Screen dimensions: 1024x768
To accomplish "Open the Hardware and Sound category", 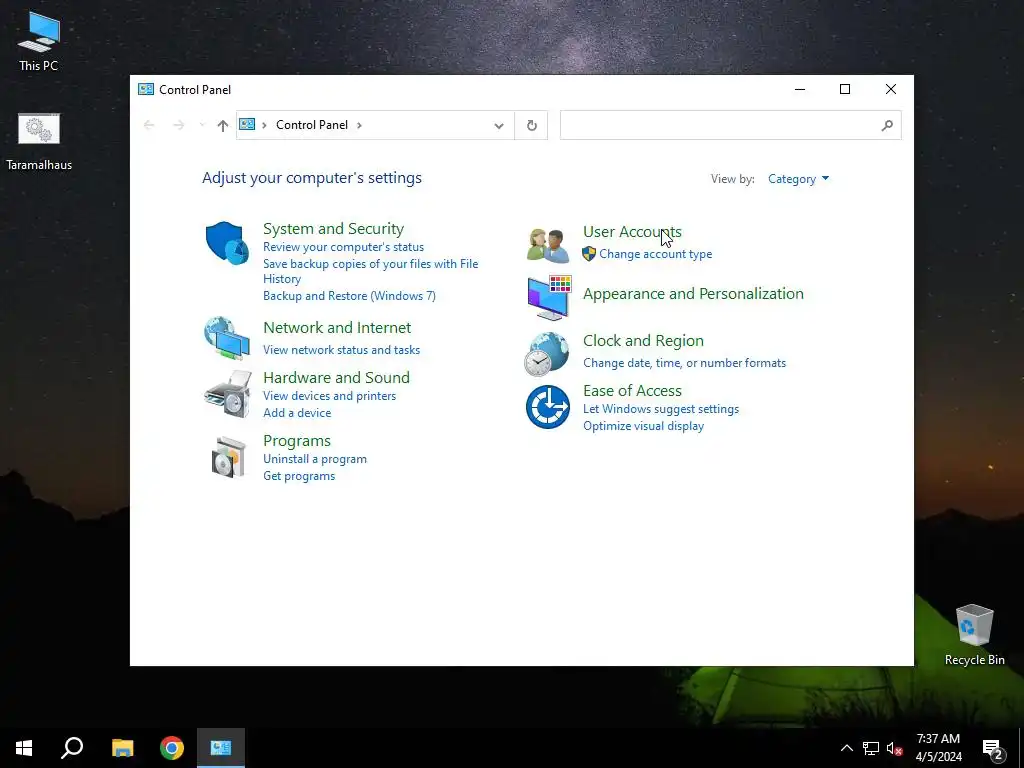I will pos(336,377).
